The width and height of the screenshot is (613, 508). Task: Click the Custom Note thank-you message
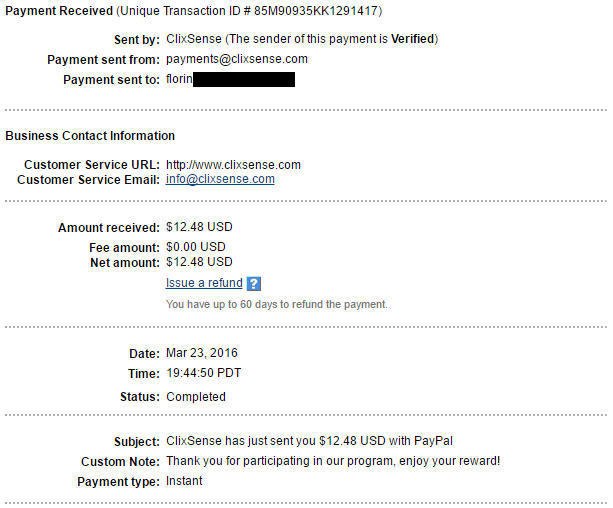[333, 461]
